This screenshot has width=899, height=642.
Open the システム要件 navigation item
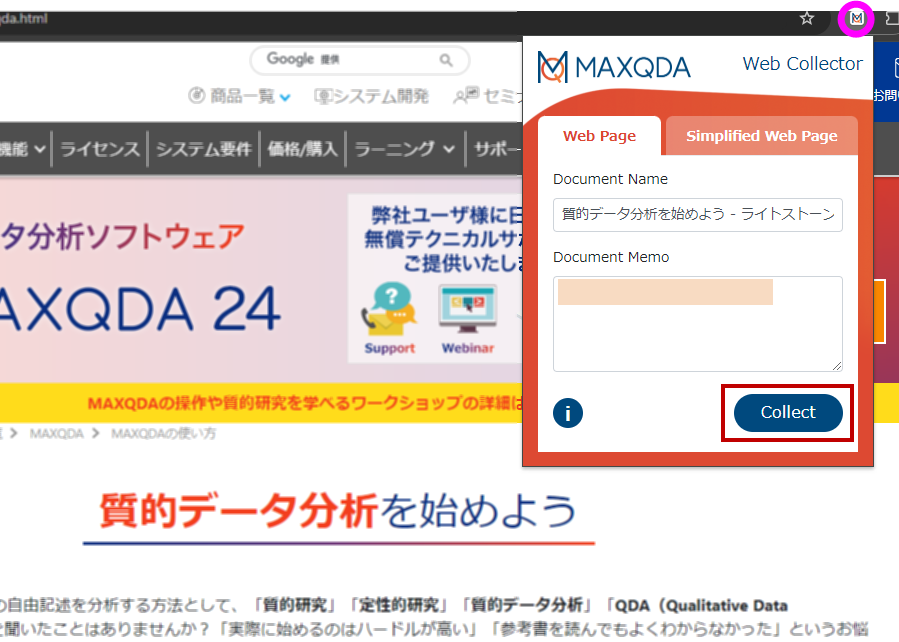[x=204, y=149]
